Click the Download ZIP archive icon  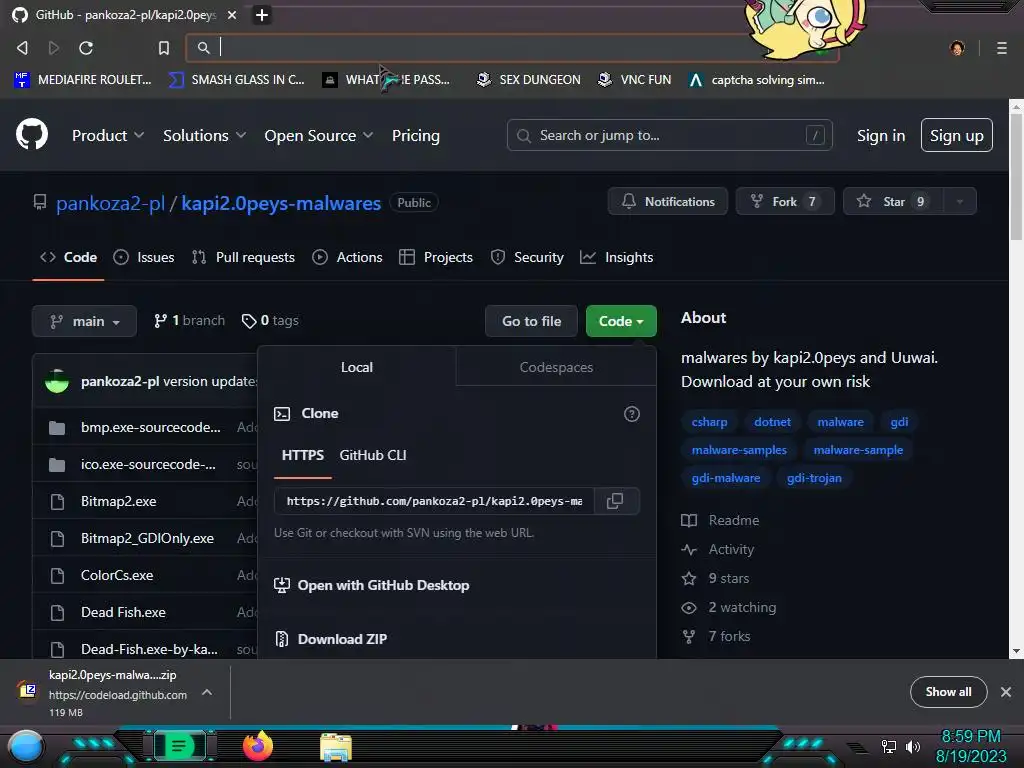282,639
